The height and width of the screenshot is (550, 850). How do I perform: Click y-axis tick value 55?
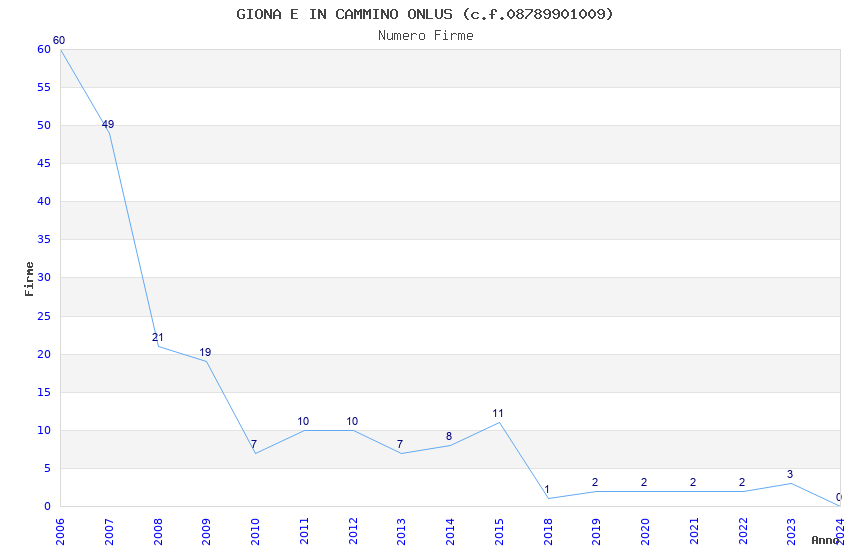pos(44,87)
